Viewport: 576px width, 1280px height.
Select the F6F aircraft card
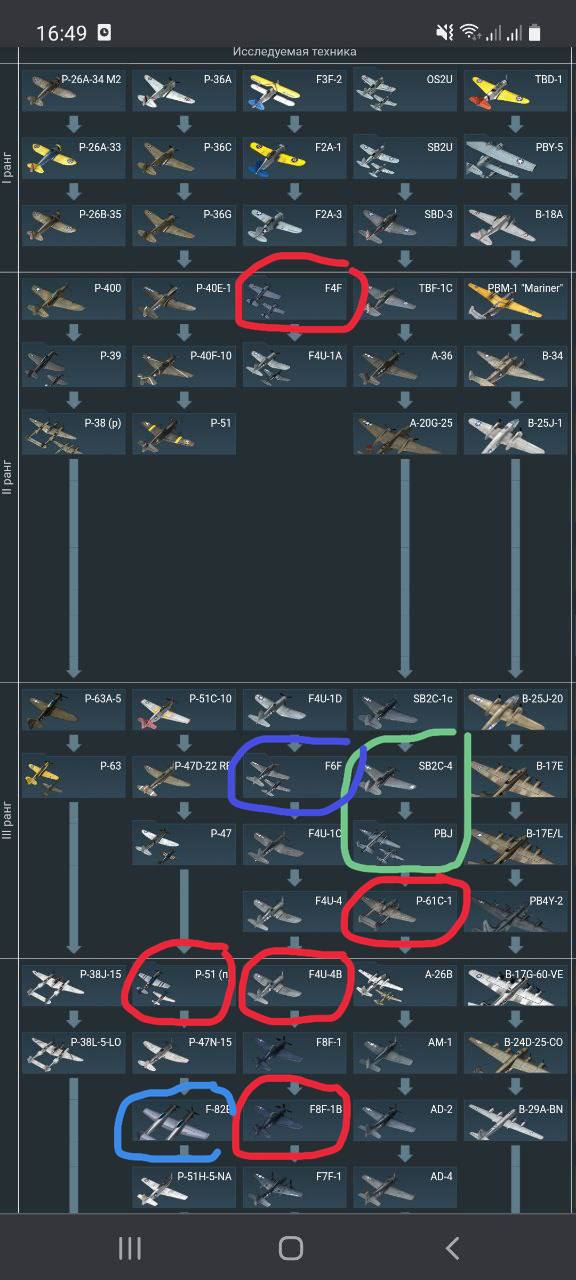tap(295, 777)
